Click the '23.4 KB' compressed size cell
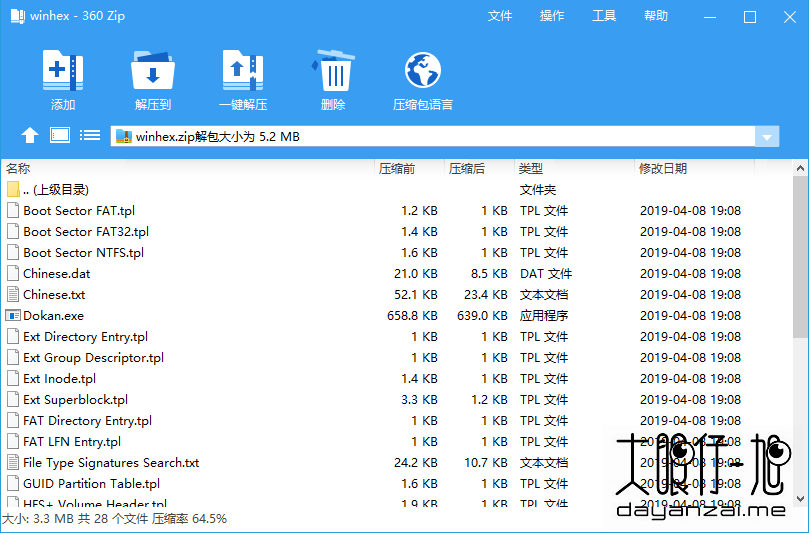809x533 pixels. pyautogui.click(x=486, y=294)
